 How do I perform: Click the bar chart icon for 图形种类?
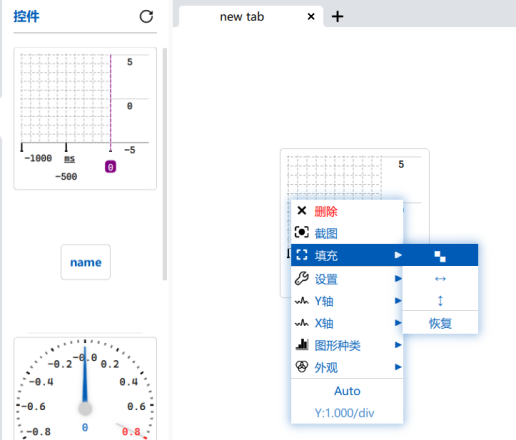302,344
